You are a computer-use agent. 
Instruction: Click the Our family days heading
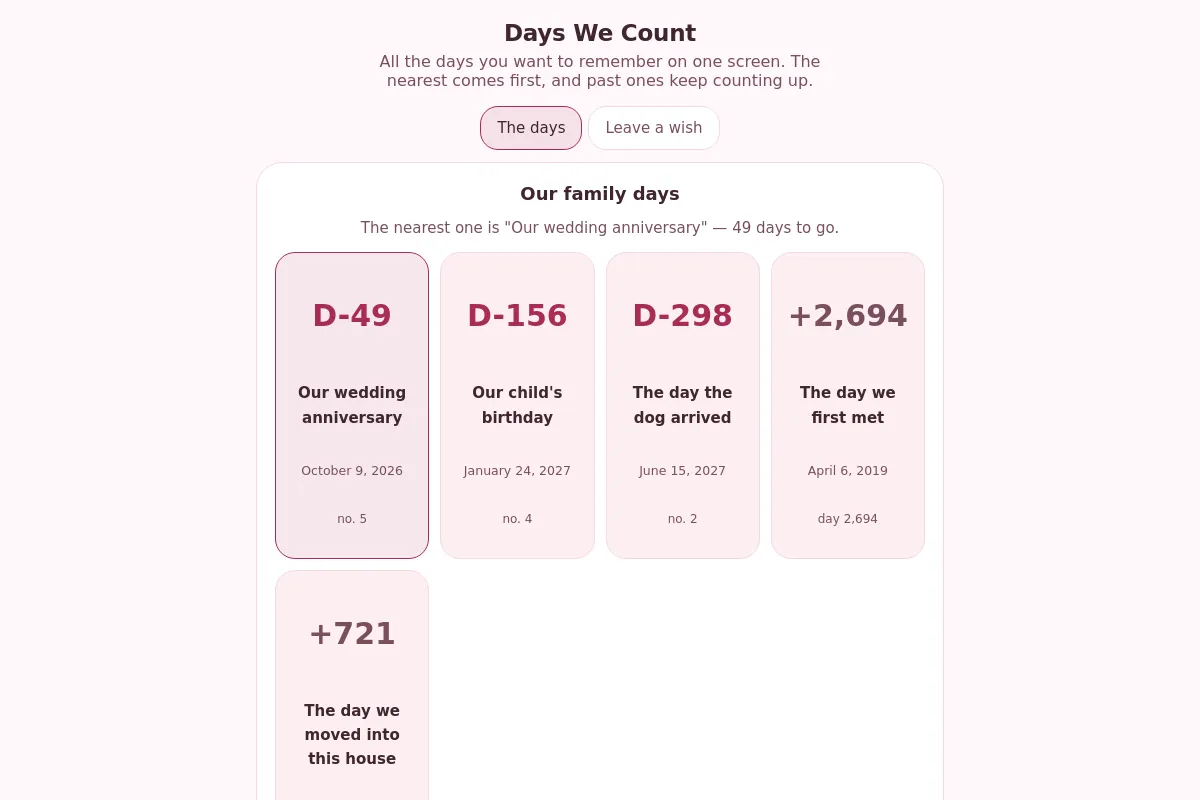coord(600,194)
